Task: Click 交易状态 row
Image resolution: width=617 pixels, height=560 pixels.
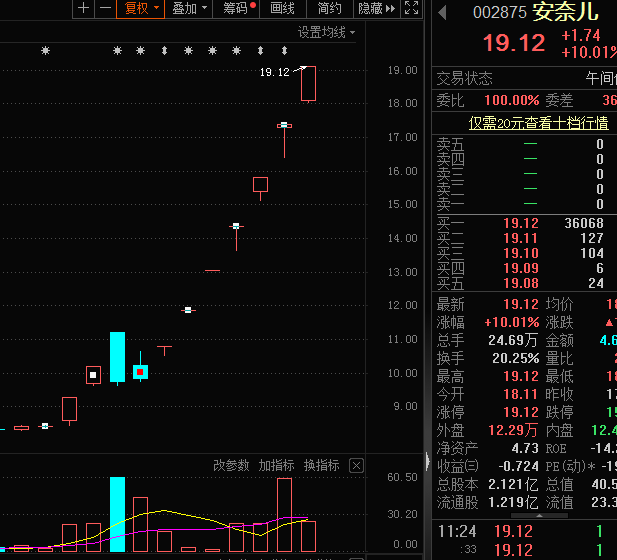Action: [525, 78]
